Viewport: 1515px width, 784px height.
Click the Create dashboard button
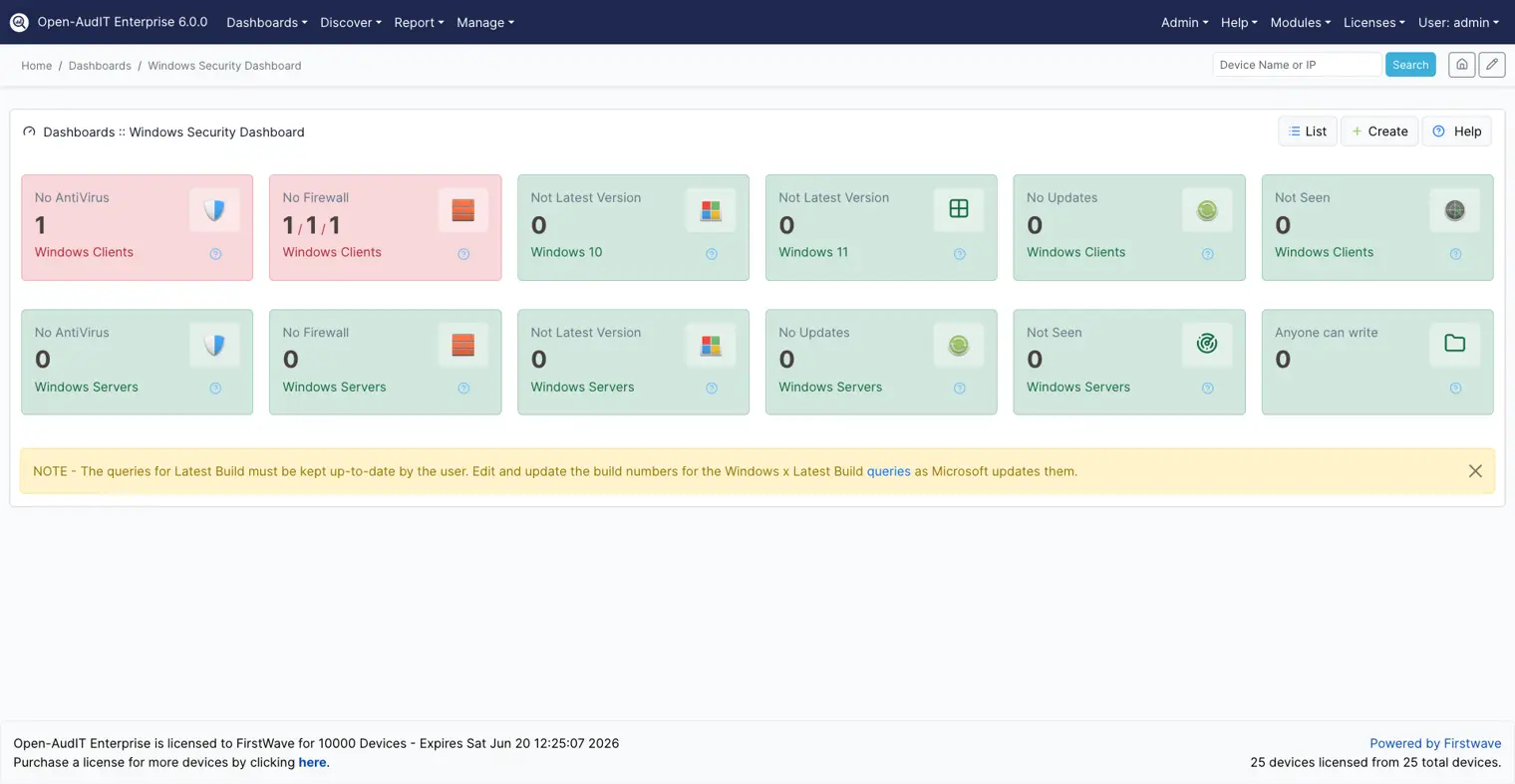coord(1379,131)
